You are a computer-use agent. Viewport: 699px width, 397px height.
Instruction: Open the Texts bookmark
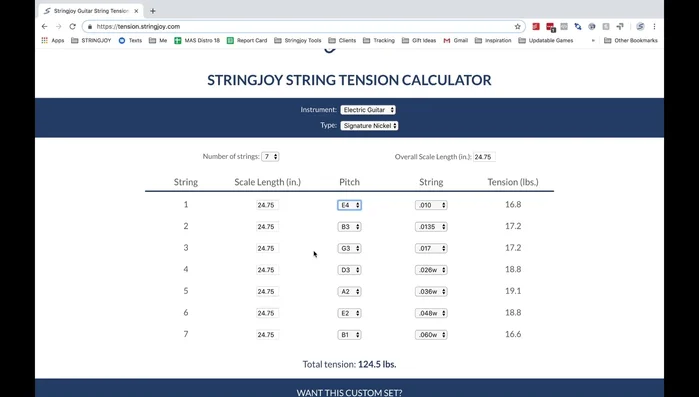[131, 40]
